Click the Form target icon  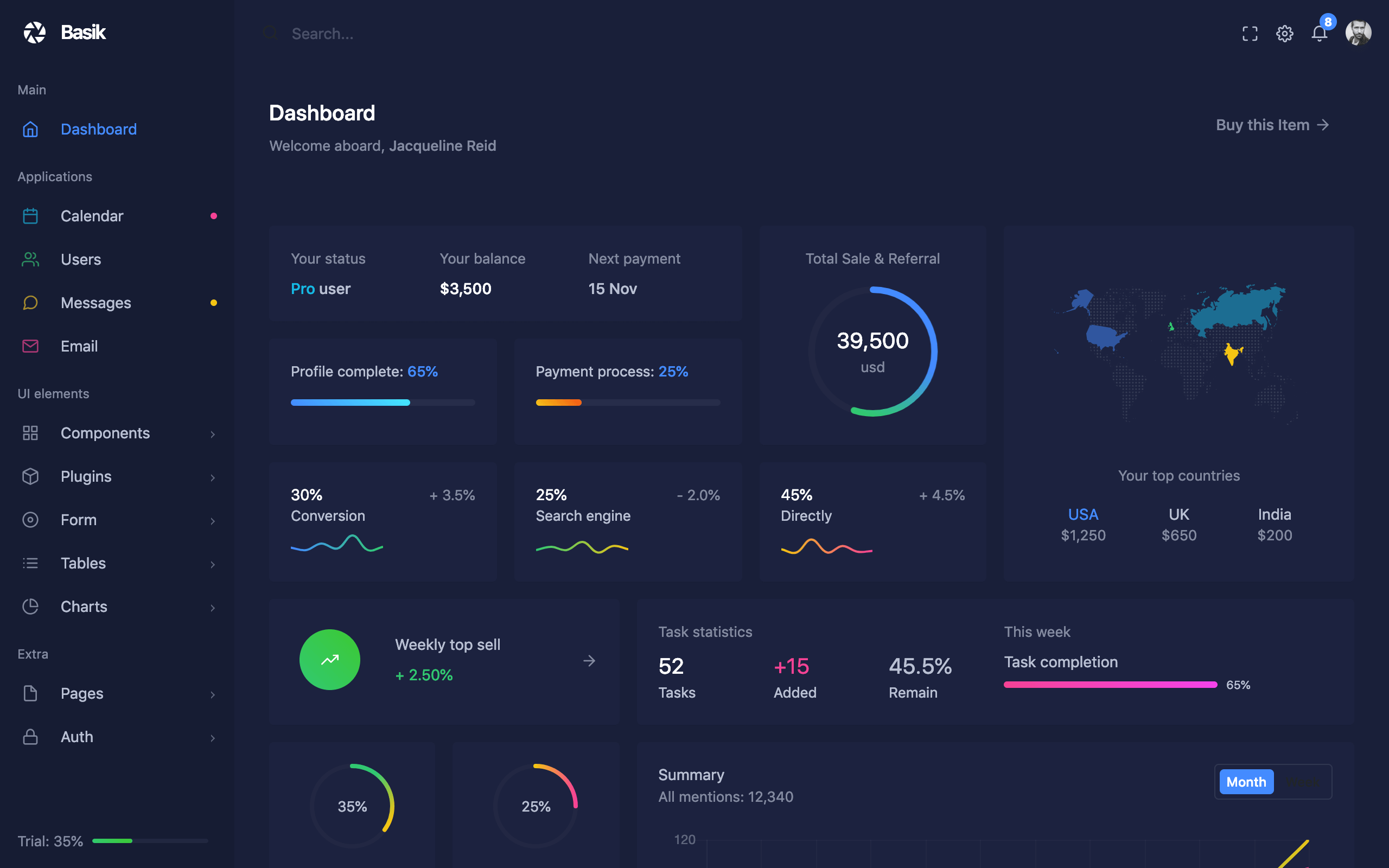point(30,520)
